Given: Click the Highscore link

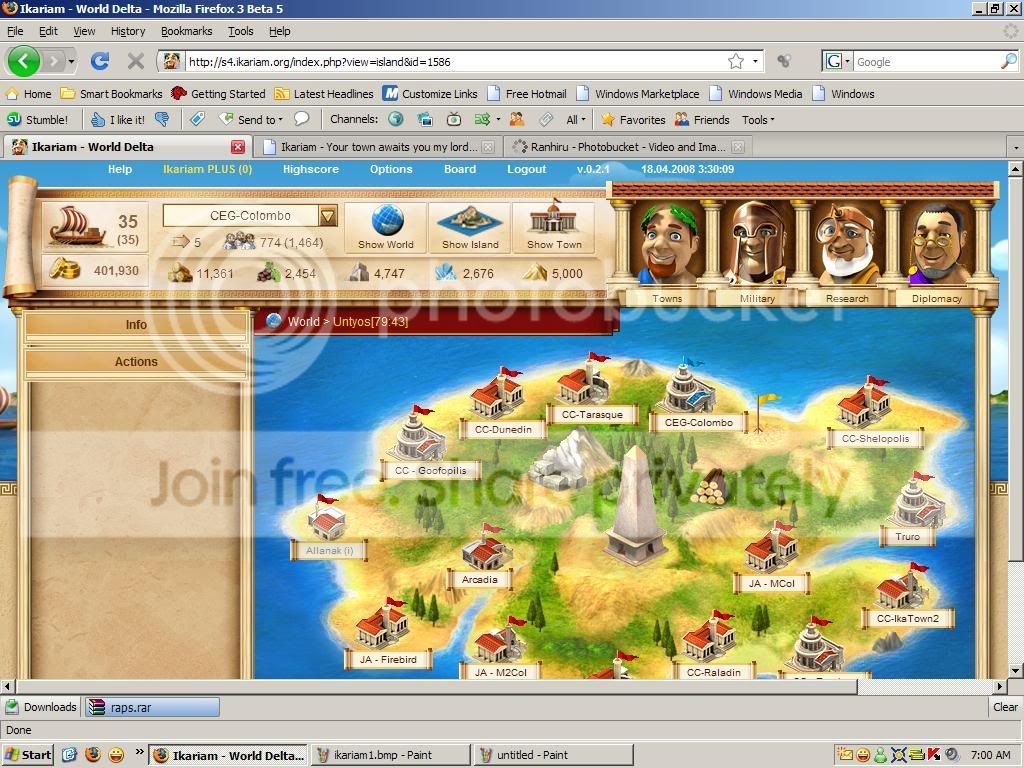Looking at the screenshot, I should [311, 169].
